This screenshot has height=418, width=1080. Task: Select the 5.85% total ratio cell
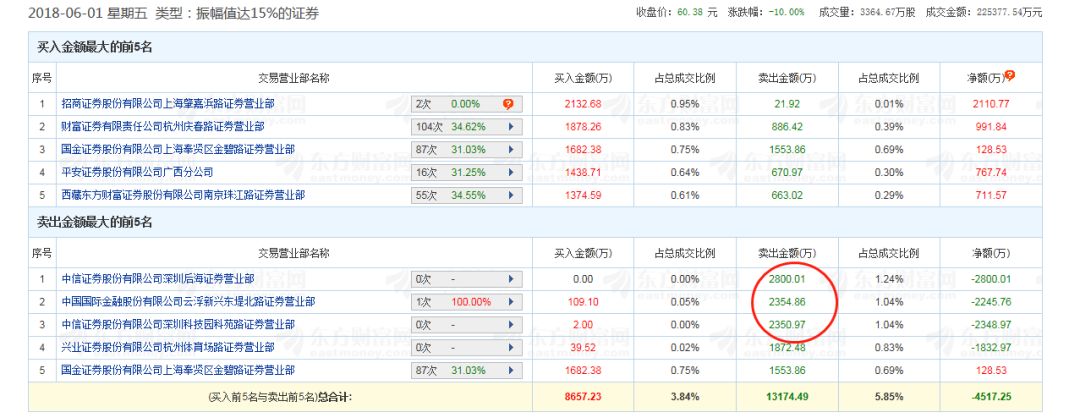coord(889,397)
